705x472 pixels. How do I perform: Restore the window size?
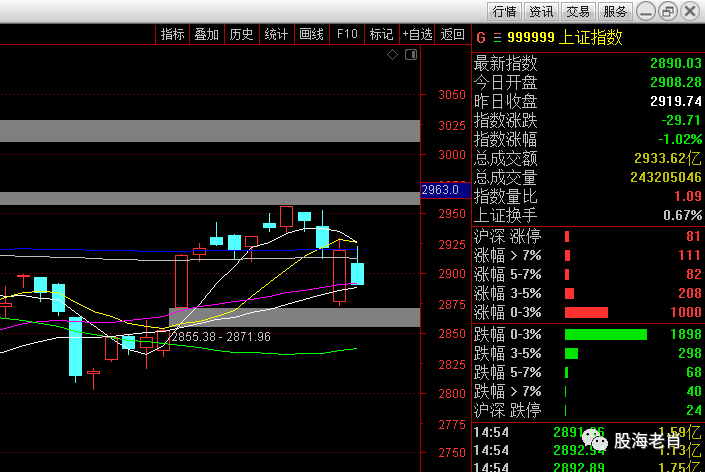coord(668,11)
